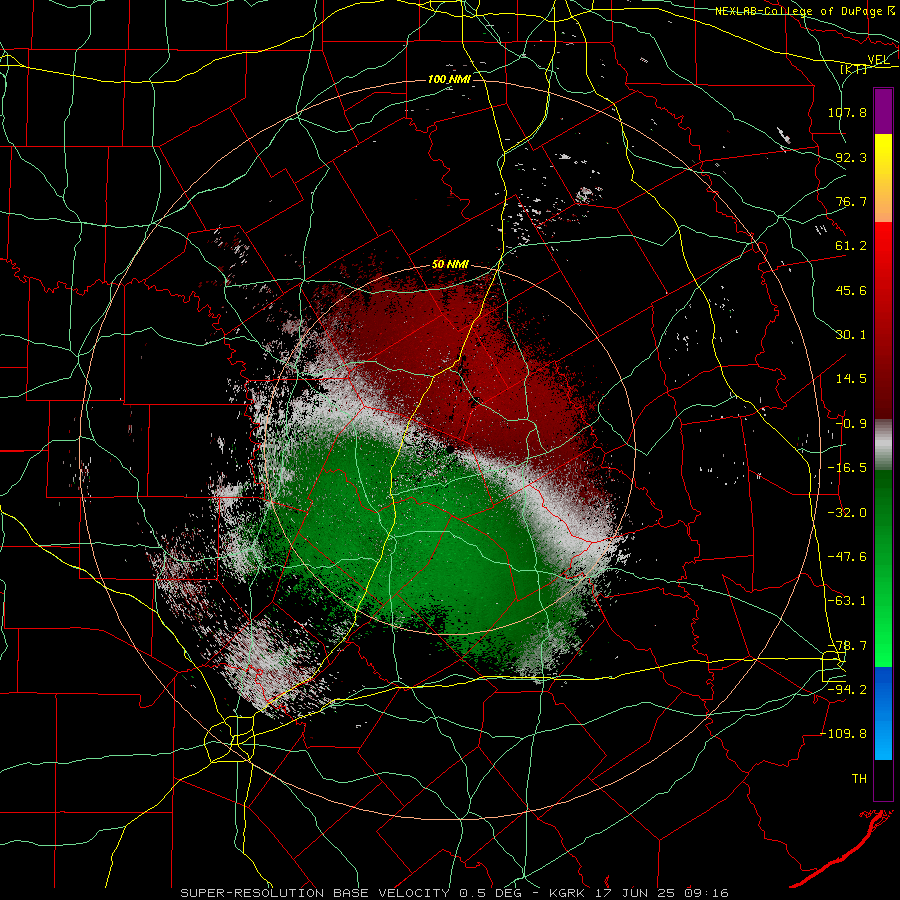900x900 pixels.
Task: Select the -47.6 velocity scale value
Action: click(847, 557)
